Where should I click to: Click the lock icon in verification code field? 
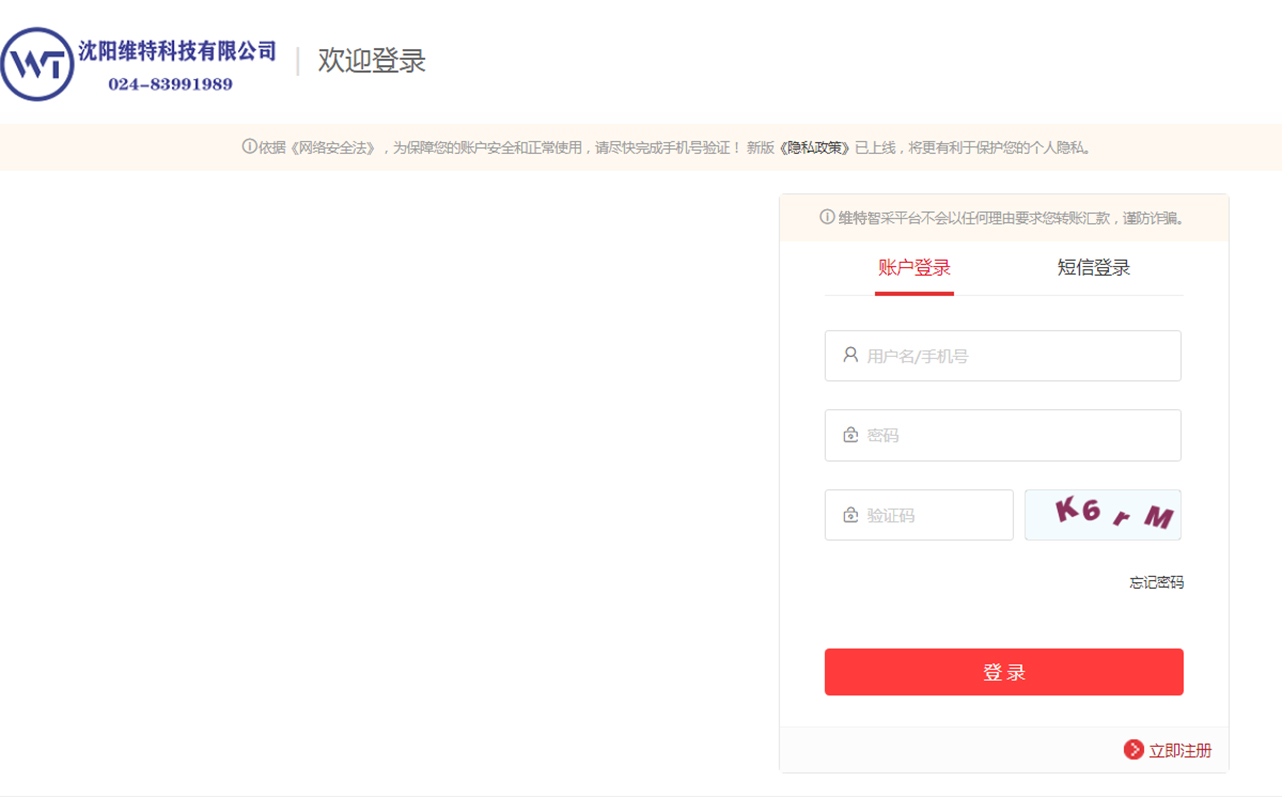pos(850,515)
